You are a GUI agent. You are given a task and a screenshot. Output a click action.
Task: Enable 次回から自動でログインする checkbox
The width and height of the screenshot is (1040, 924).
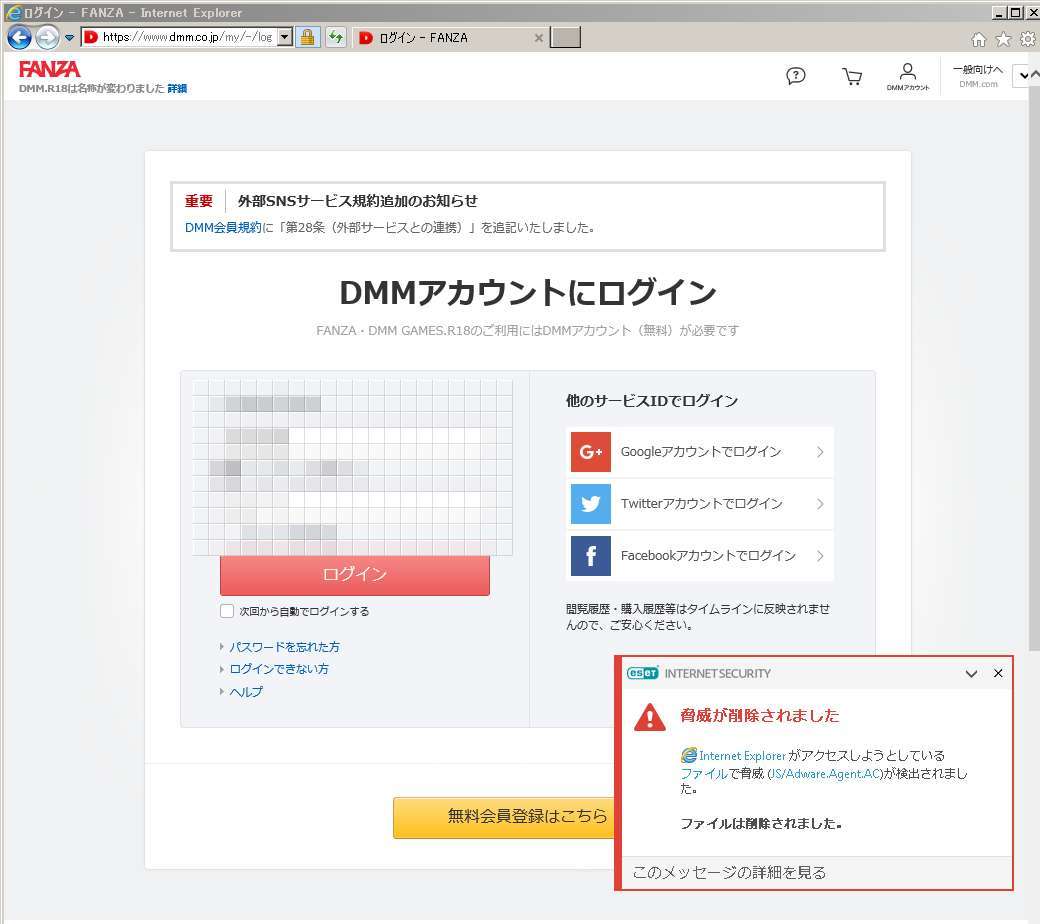[227, 611]
